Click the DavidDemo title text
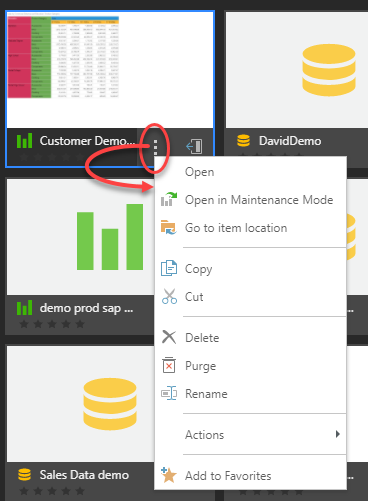 click(290, 141)
